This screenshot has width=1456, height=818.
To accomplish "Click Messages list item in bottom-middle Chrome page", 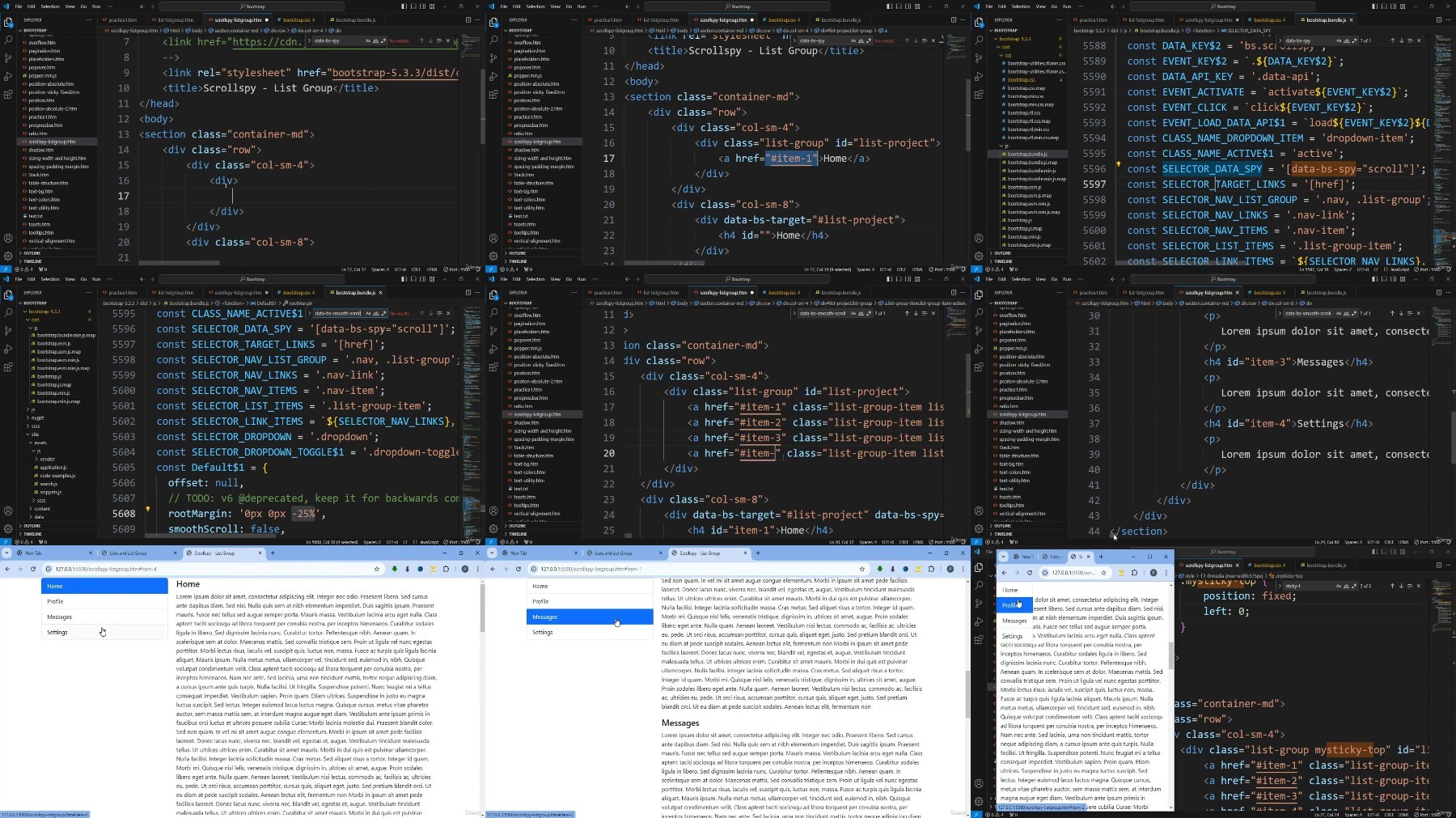I will 590,617.
